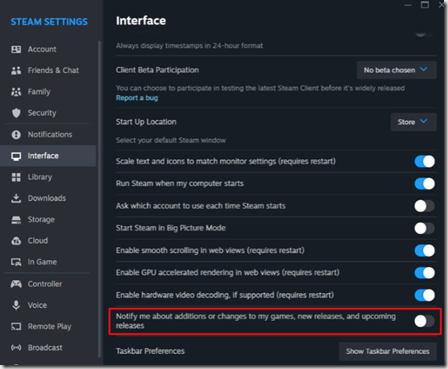This screenshot has height=369, width=448.
Task: Click the Security shield icon
Action: (16, 113)
